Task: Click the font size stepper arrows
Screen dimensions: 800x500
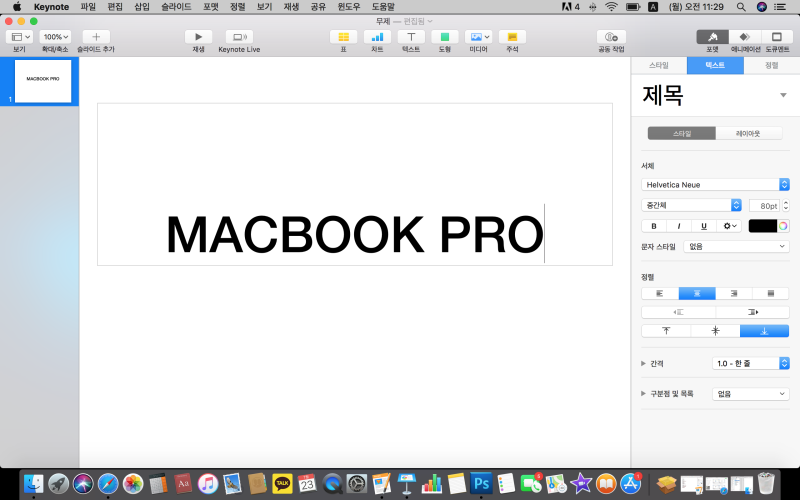Action: (786, 206)
